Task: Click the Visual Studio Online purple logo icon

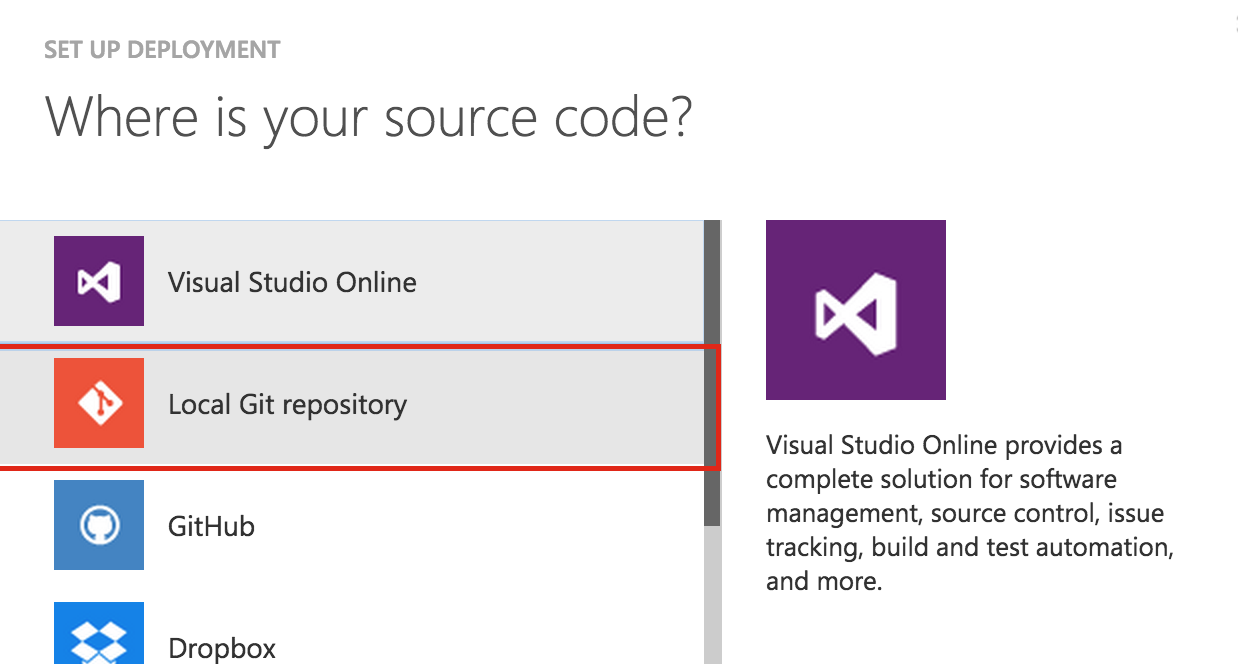Action: click(98, 281)
